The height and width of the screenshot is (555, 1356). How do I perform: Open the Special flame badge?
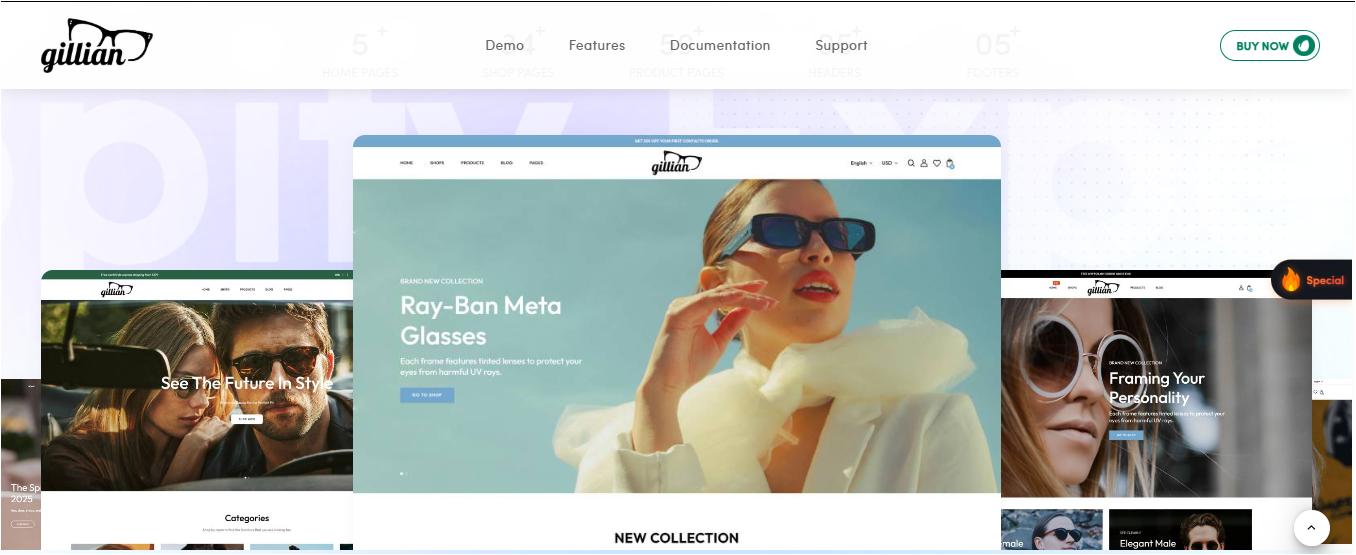tap(1313, 280)
